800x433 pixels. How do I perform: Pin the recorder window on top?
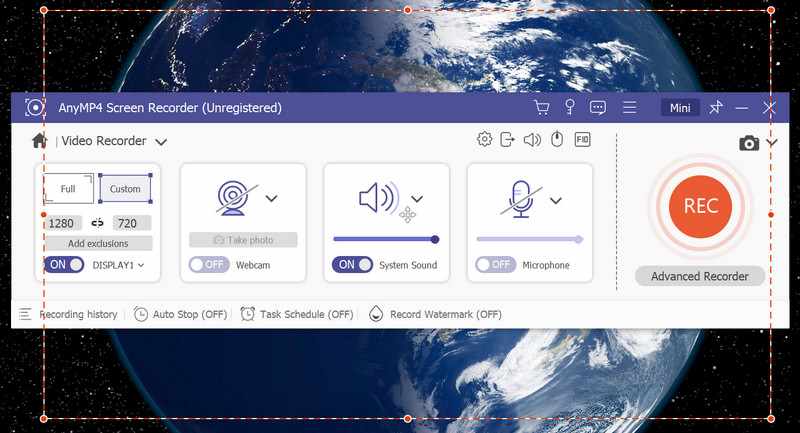click(x=716, y=107)
